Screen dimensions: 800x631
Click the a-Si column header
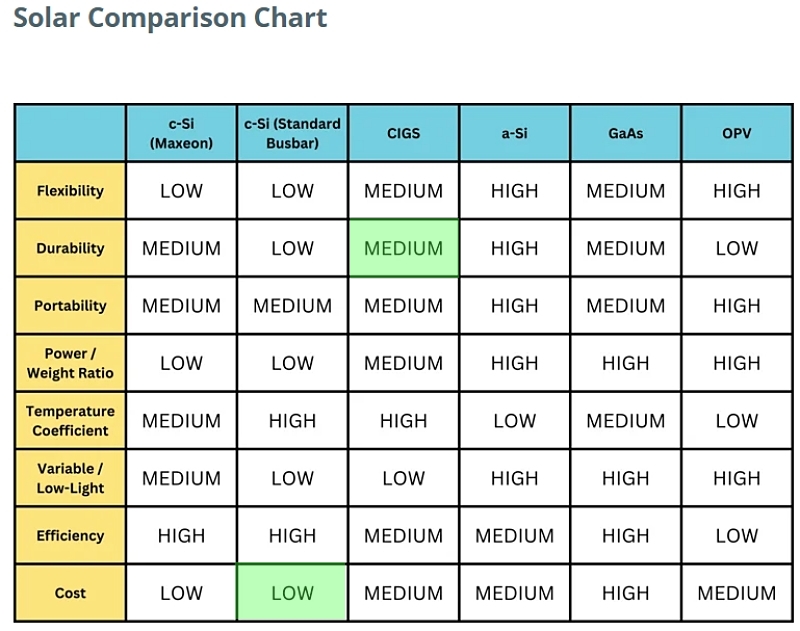coord(514,133)
